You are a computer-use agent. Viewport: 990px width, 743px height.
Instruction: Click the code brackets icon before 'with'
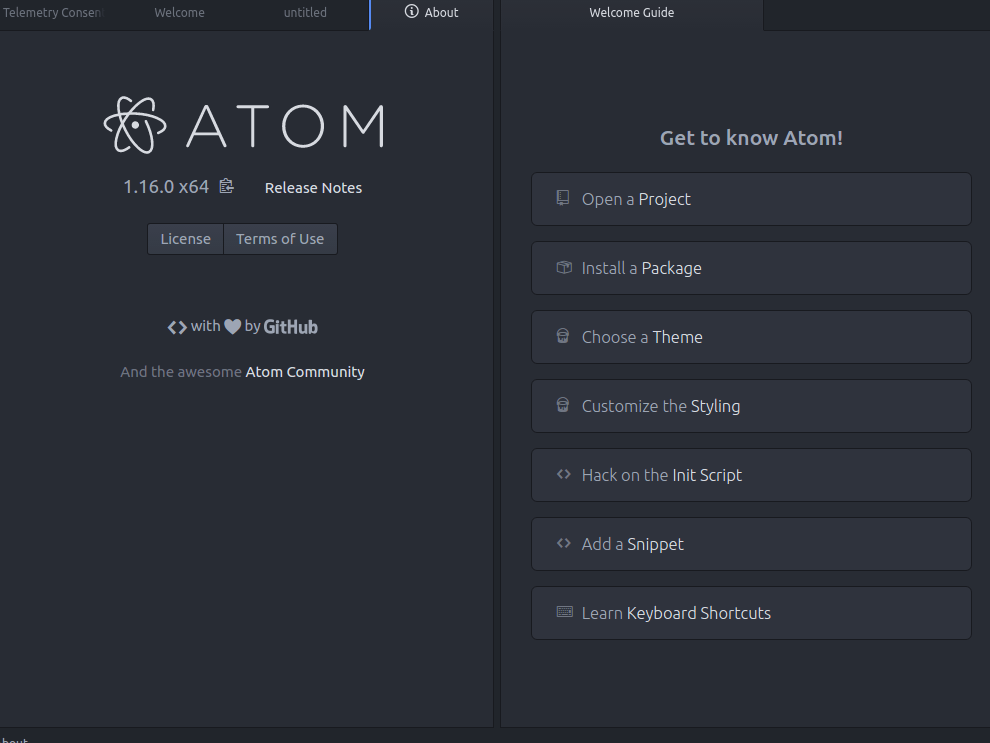177,327
